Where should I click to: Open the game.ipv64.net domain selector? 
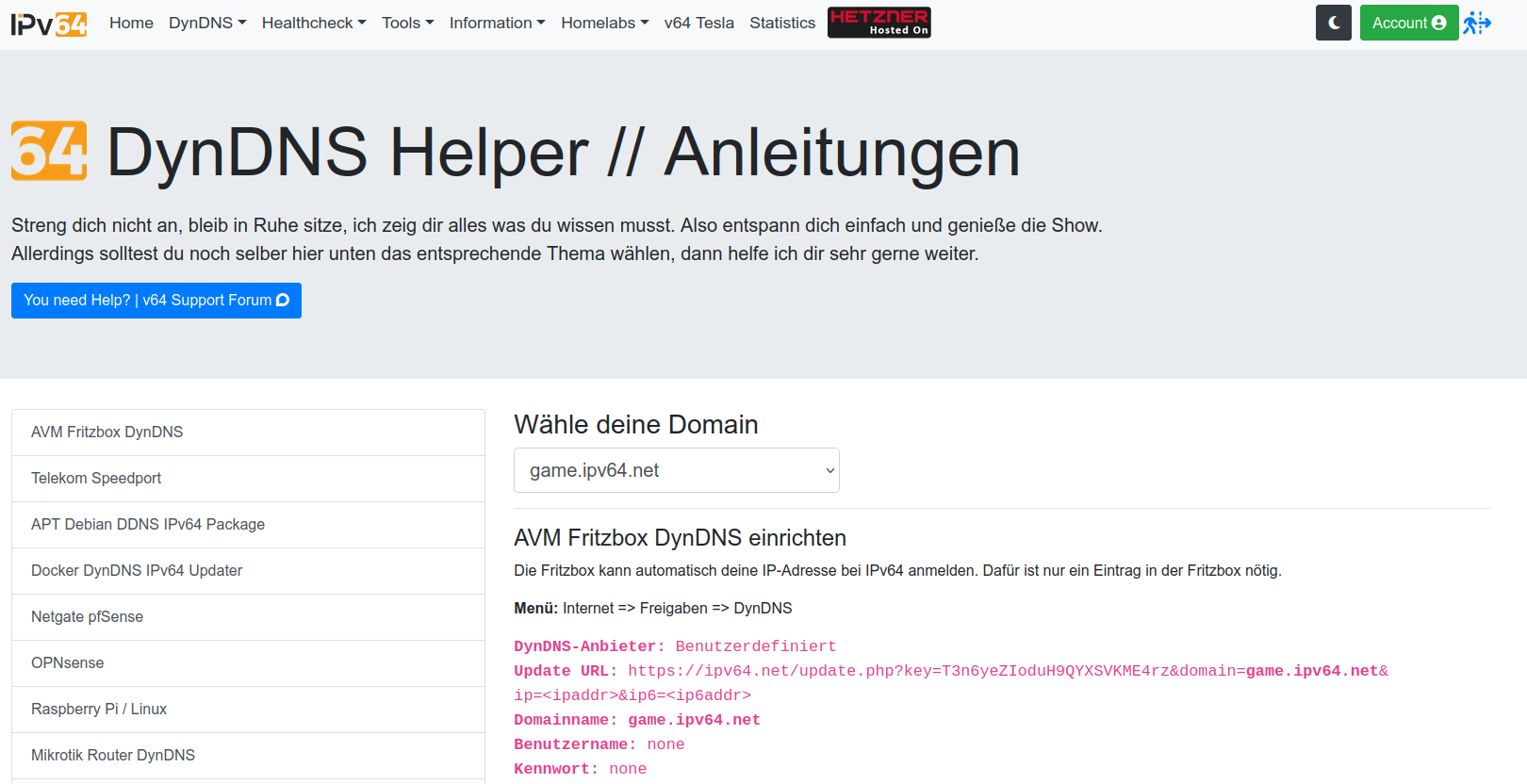[676, 470]
